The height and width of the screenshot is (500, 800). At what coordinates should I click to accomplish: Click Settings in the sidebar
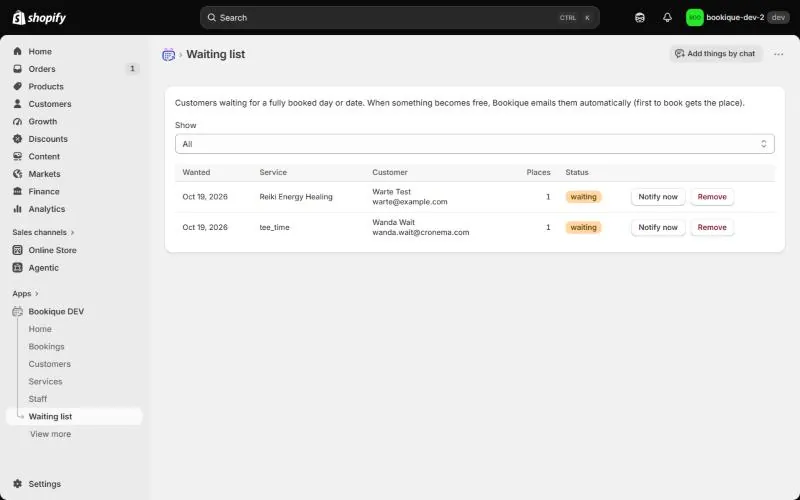[74, 484]
